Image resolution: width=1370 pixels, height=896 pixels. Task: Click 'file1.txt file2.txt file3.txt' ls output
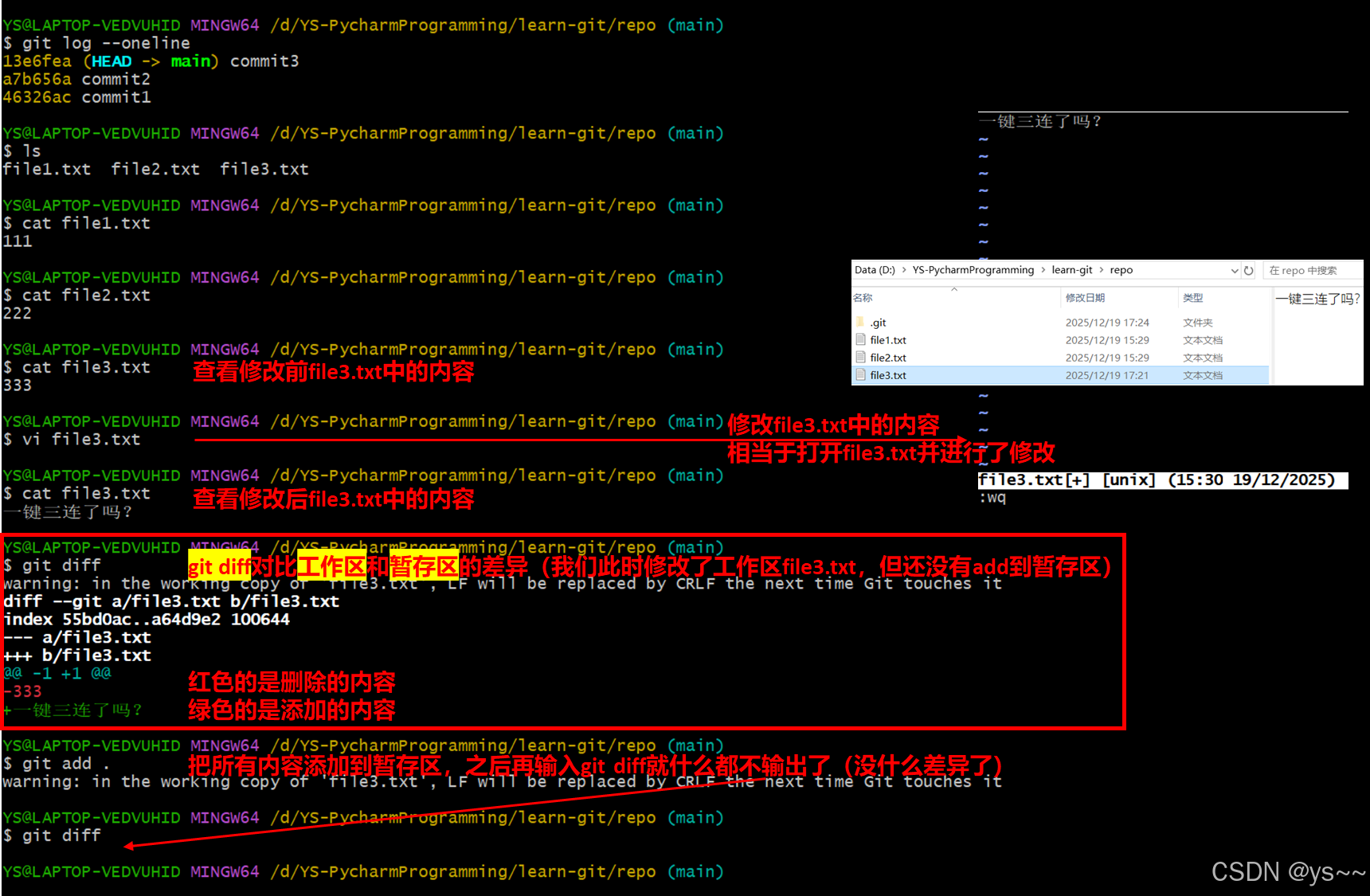tap(155, 170)
